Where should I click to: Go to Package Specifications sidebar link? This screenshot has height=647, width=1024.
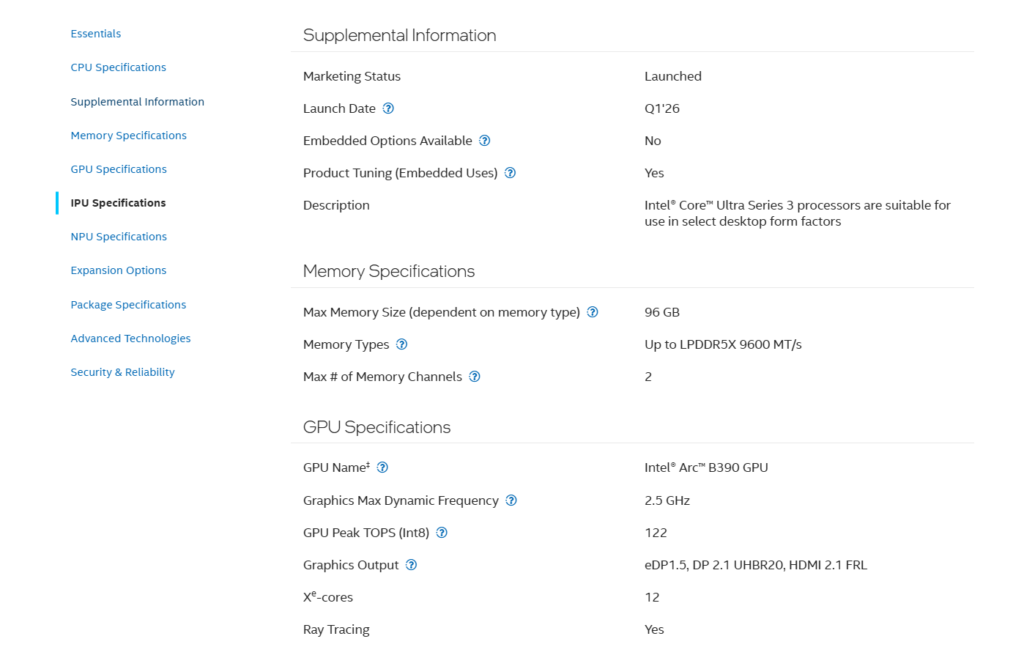pos(128,304)
